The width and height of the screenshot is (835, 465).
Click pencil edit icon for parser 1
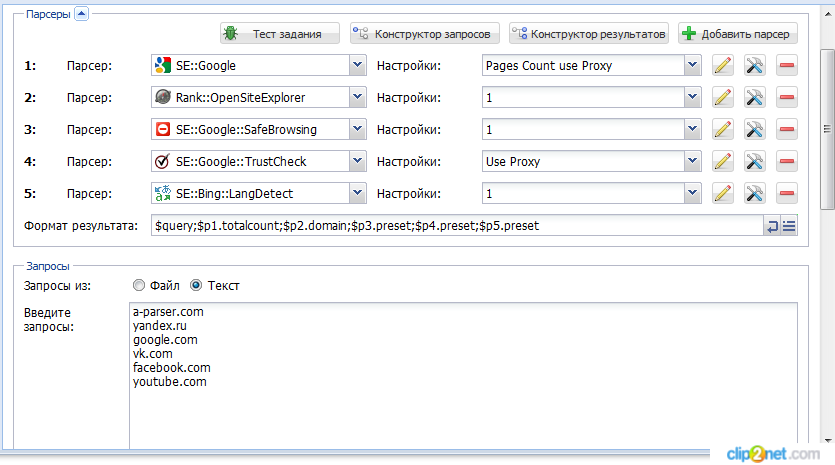click(723, 66)
